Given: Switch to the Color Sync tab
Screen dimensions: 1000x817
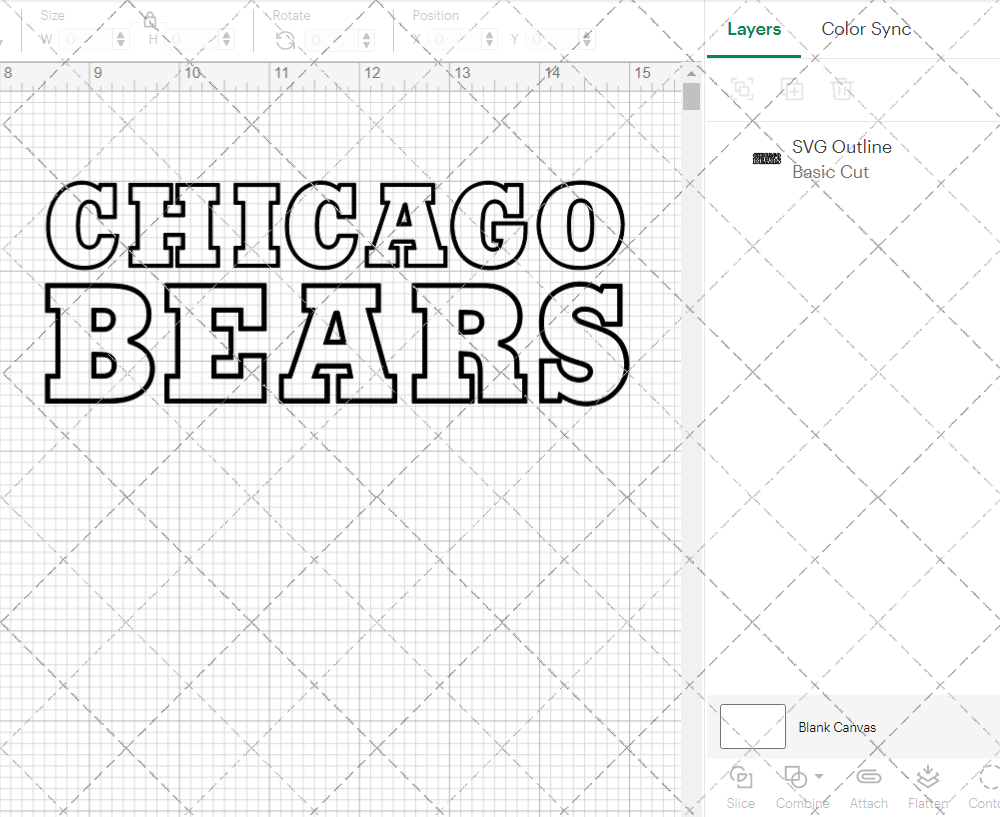Looking at the screenshot, I should click(866, 29).
